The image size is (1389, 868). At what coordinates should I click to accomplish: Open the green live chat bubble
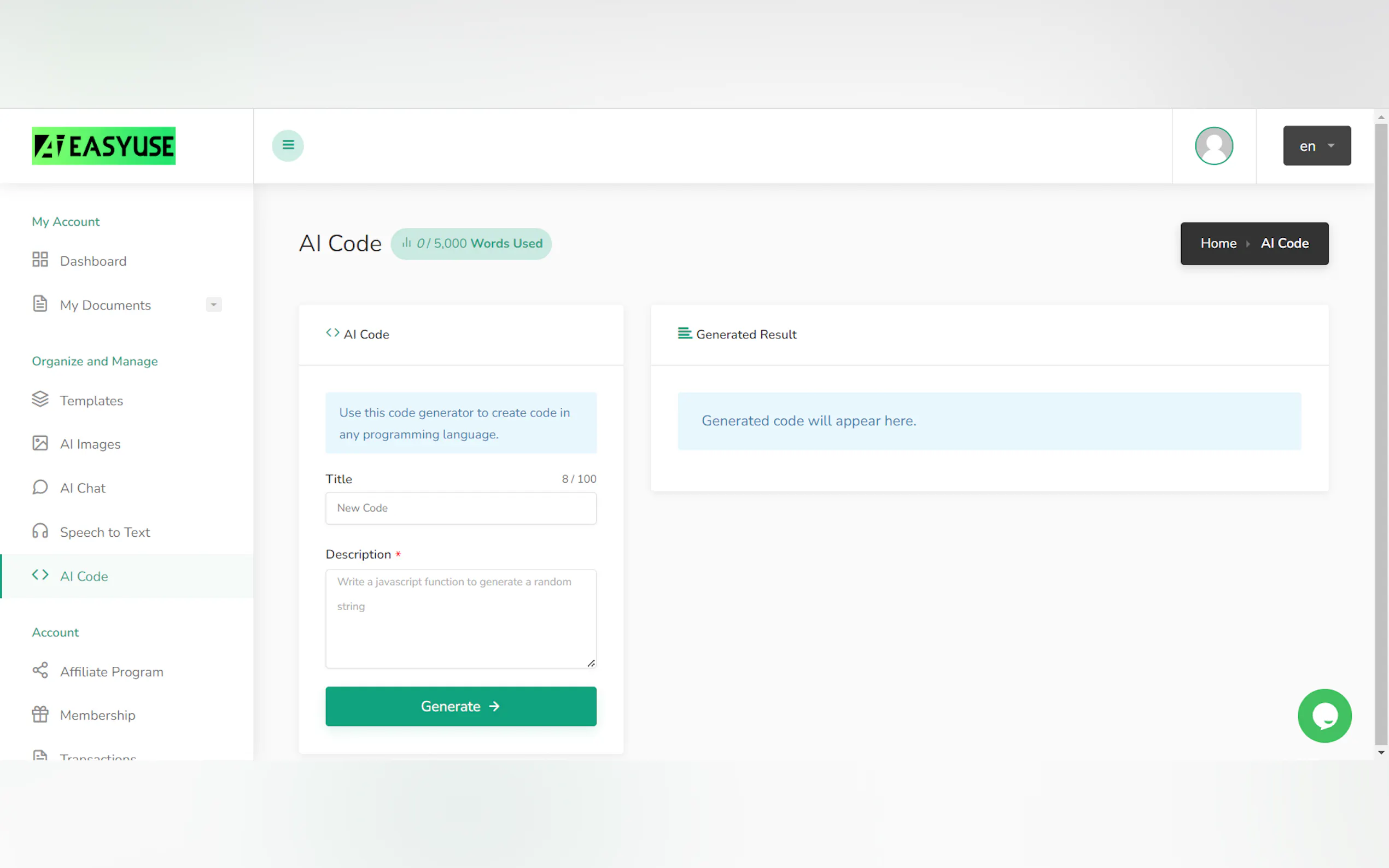[1324, 715]
